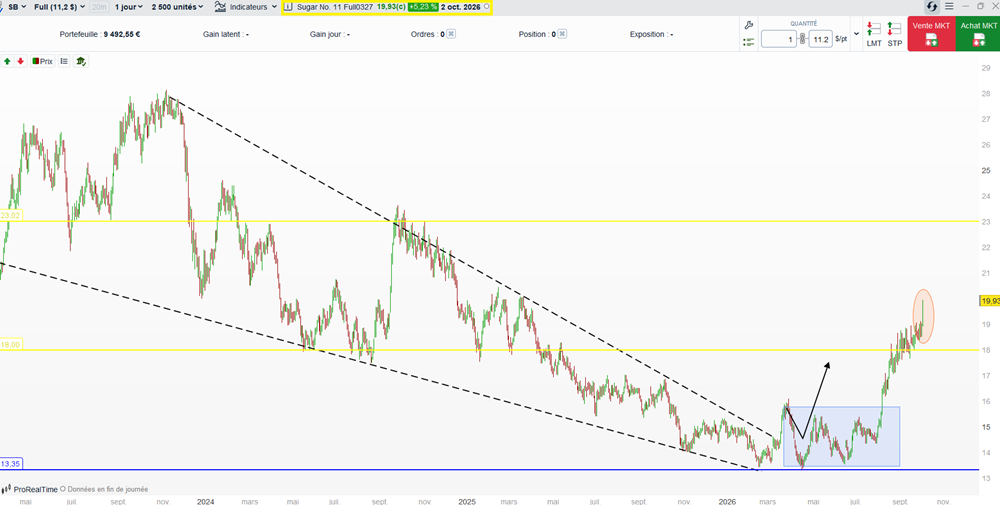Click the green order list icon below the wrench
Viewport: 1000px width, 505px height.
point(749,41)
